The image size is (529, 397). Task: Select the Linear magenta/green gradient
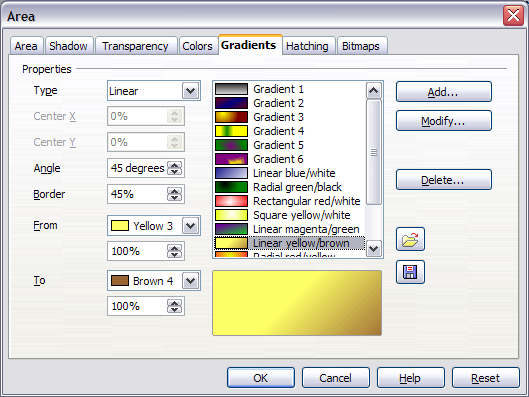pos(289,229)
